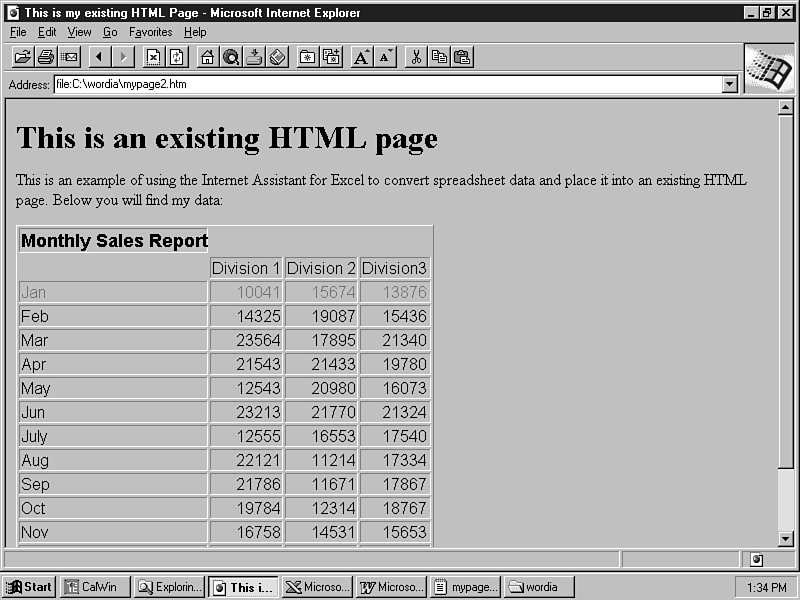Viewport: 800px width, 600px height.
Task: Click the scrollbar down arrow
Action: click(785, 538)
